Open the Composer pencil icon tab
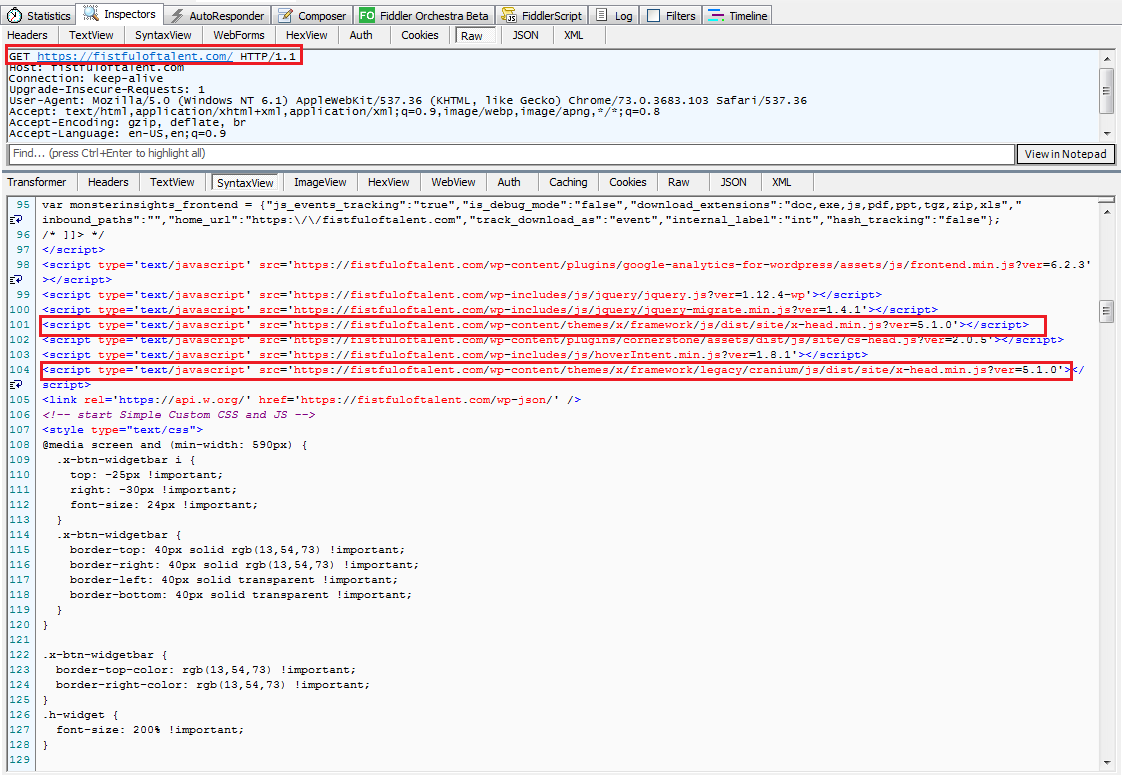Viewport: 1122px width, 775px height. 285,16
